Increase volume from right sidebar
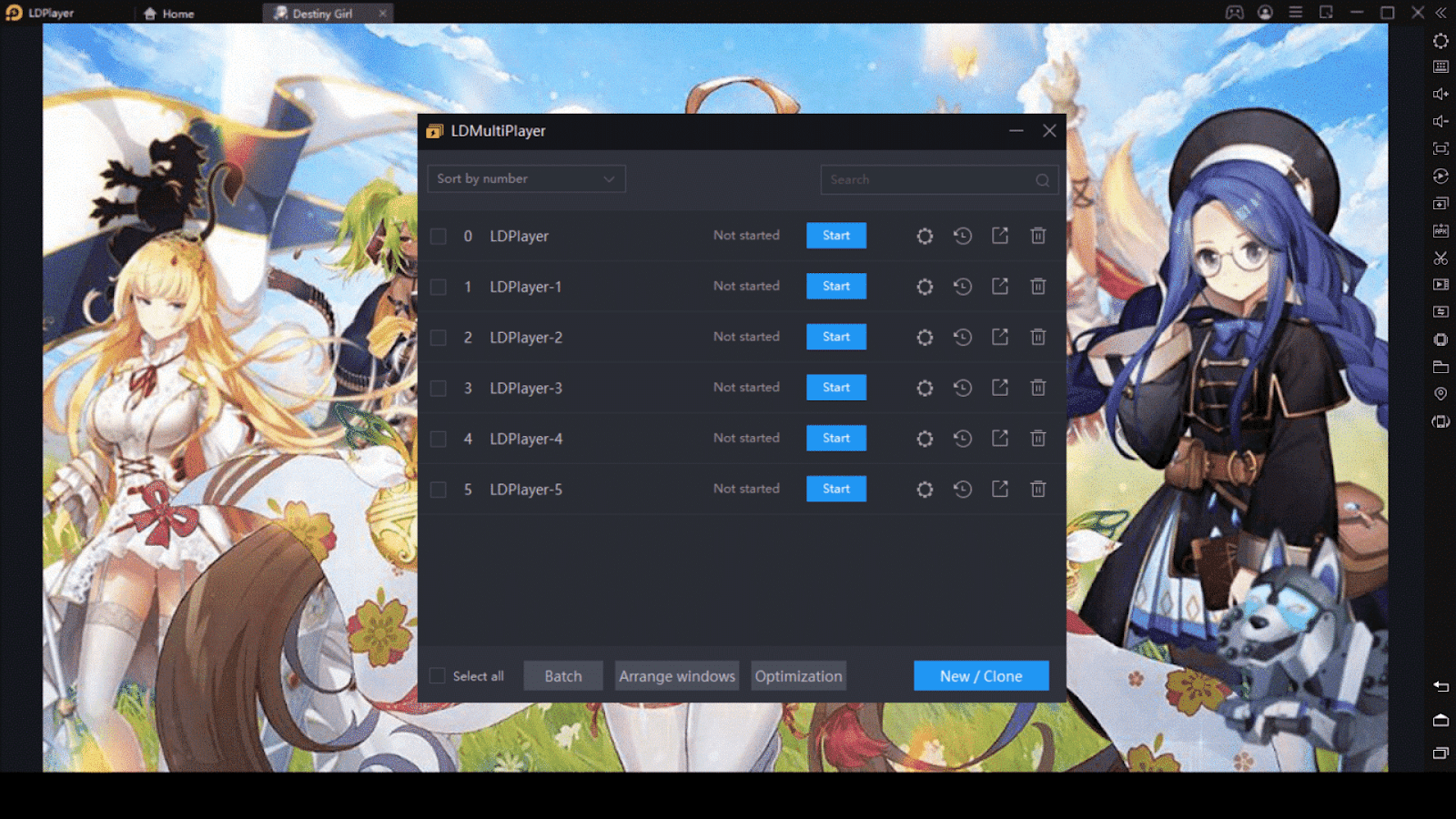 point(1441,94)
